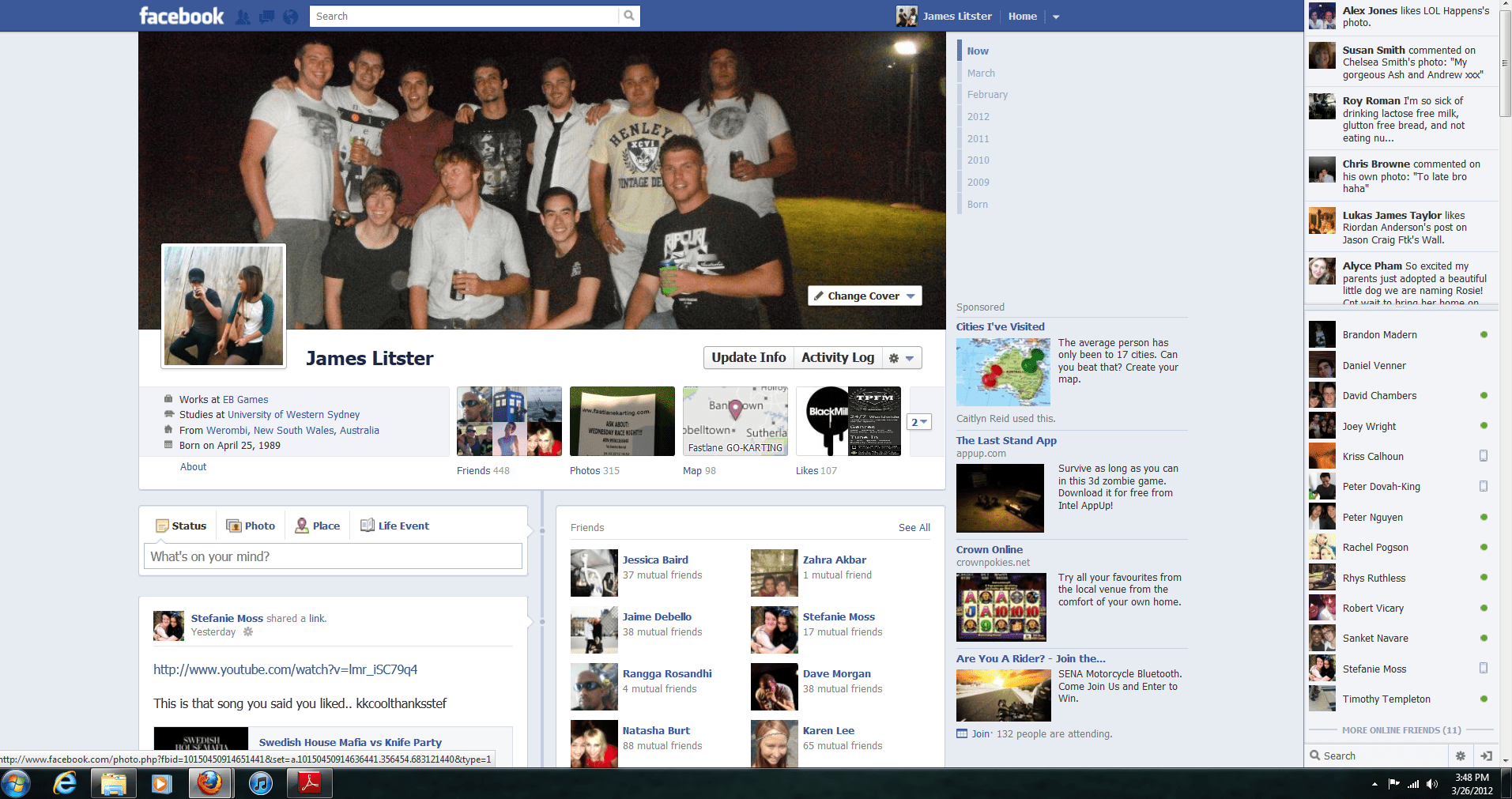Open the friend requests icon in header

click(243, 17)
